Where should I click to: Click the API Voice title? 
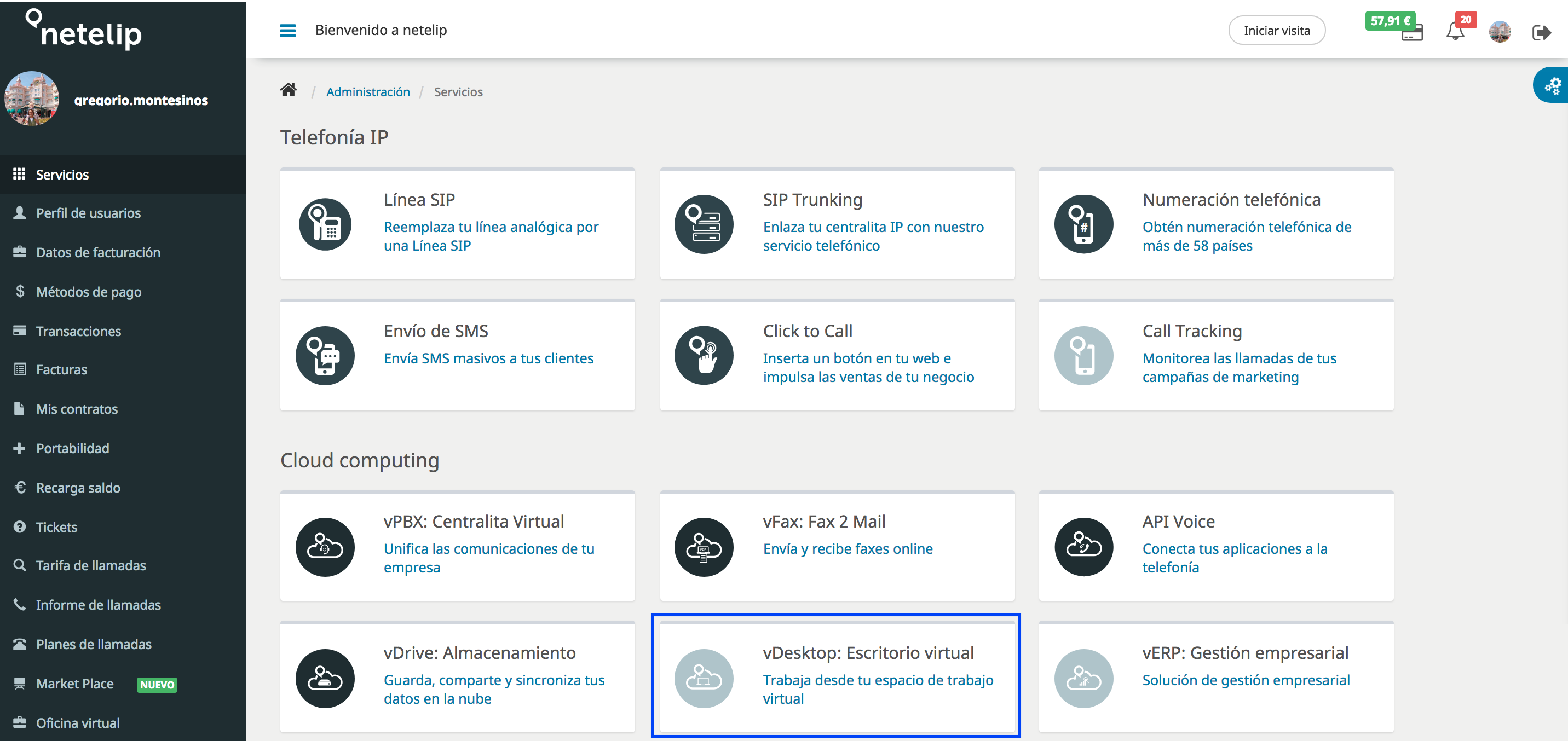pyautogui.click(x=1178, y=522)
